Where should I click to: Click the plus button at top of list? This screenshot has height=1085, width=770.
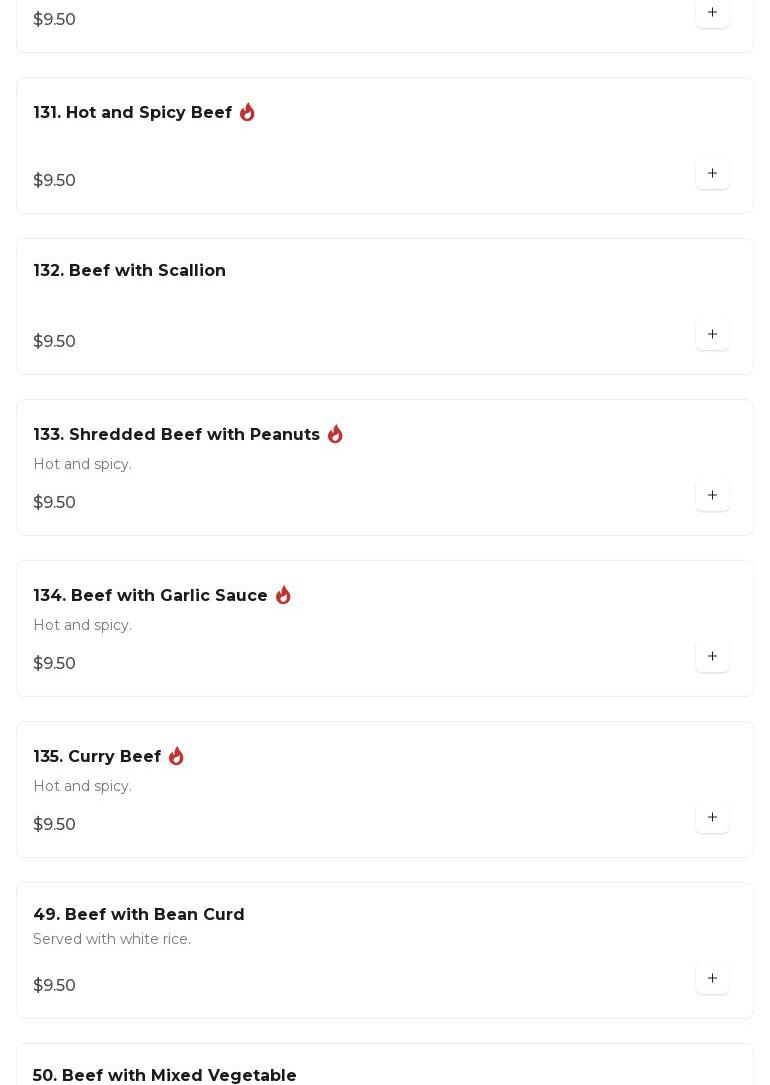click(712, 13)
